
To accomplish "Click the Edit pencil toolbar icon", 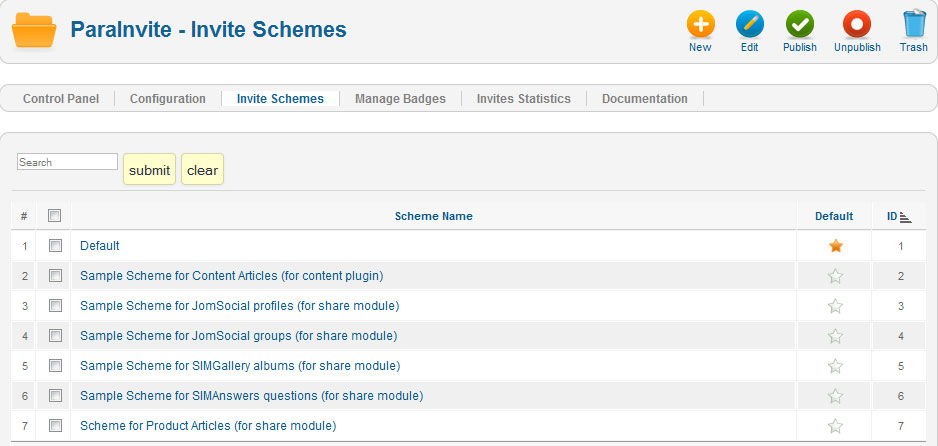I will [749, 25].
